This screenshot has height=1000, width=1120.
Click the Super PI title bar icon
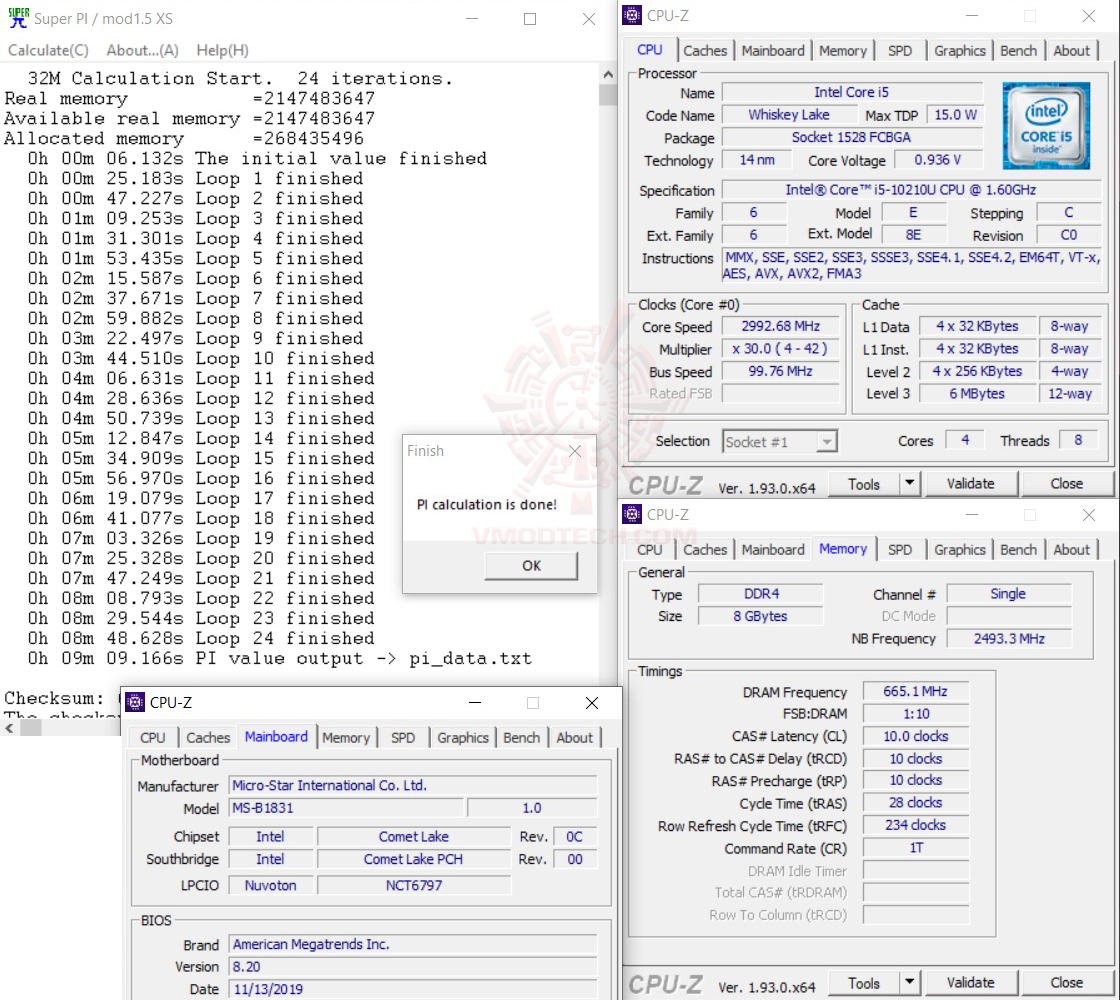point(17,18)
